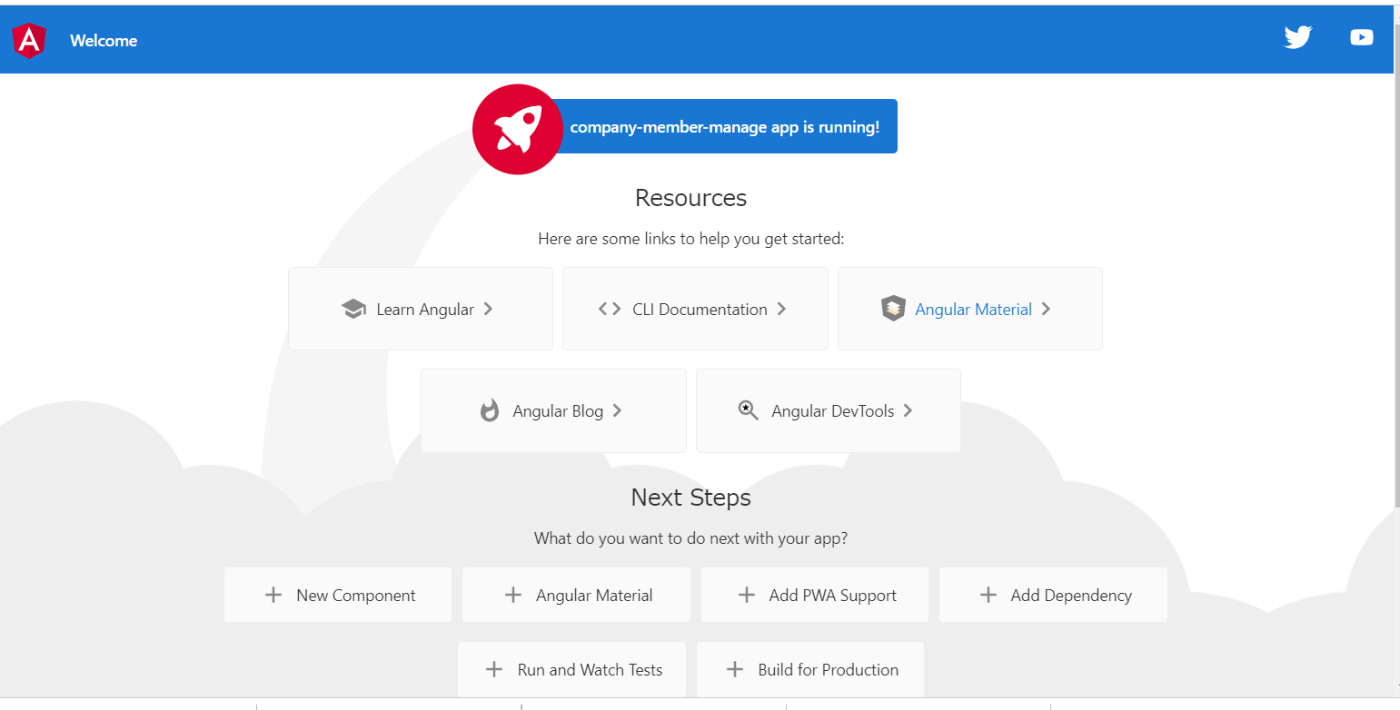1400x710 pixels.
Task: Click the chevron next to Angular Blog
Action: coord(617,410)
